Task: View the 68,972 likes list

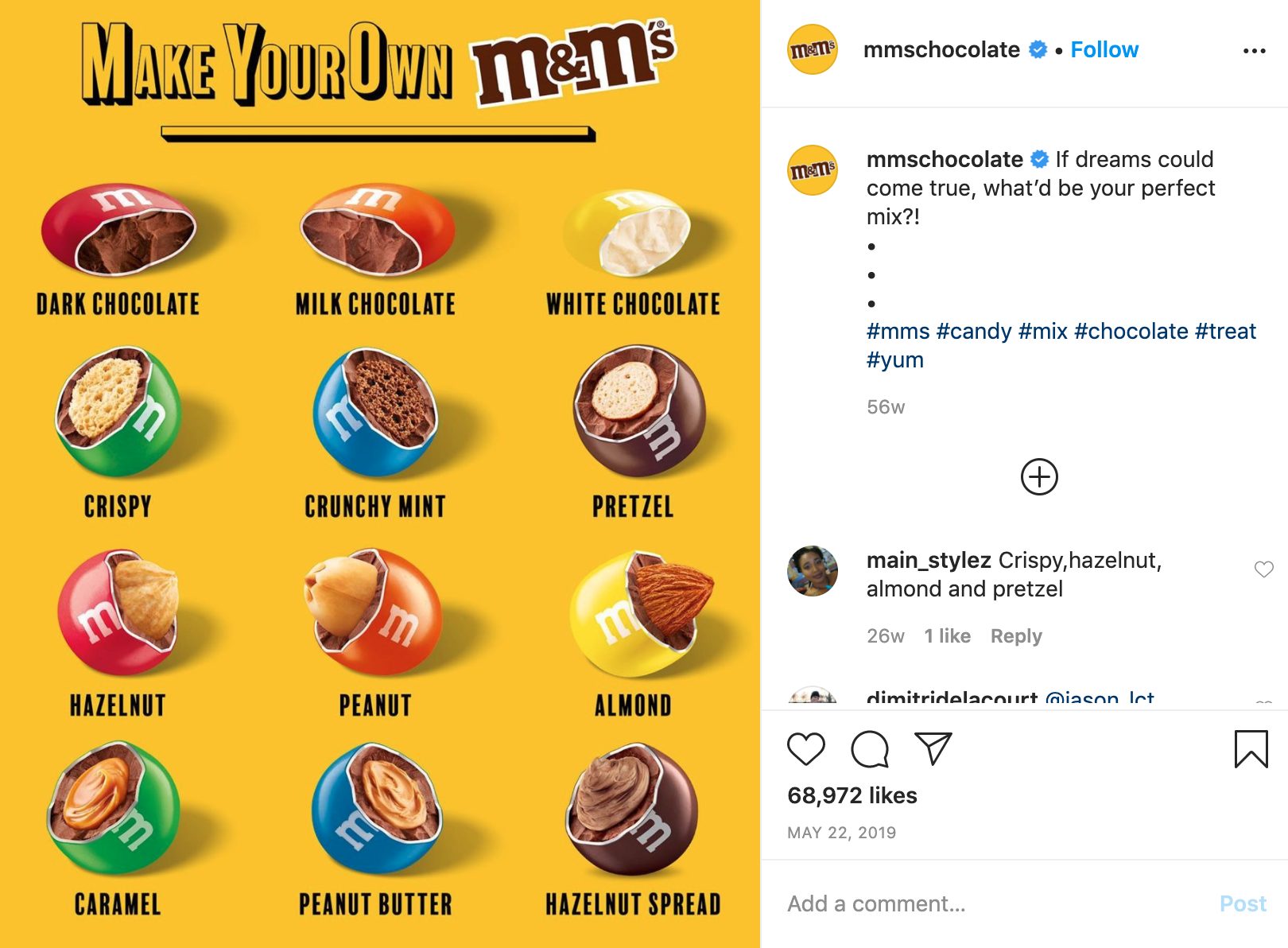Action: [x=852, y=795]
